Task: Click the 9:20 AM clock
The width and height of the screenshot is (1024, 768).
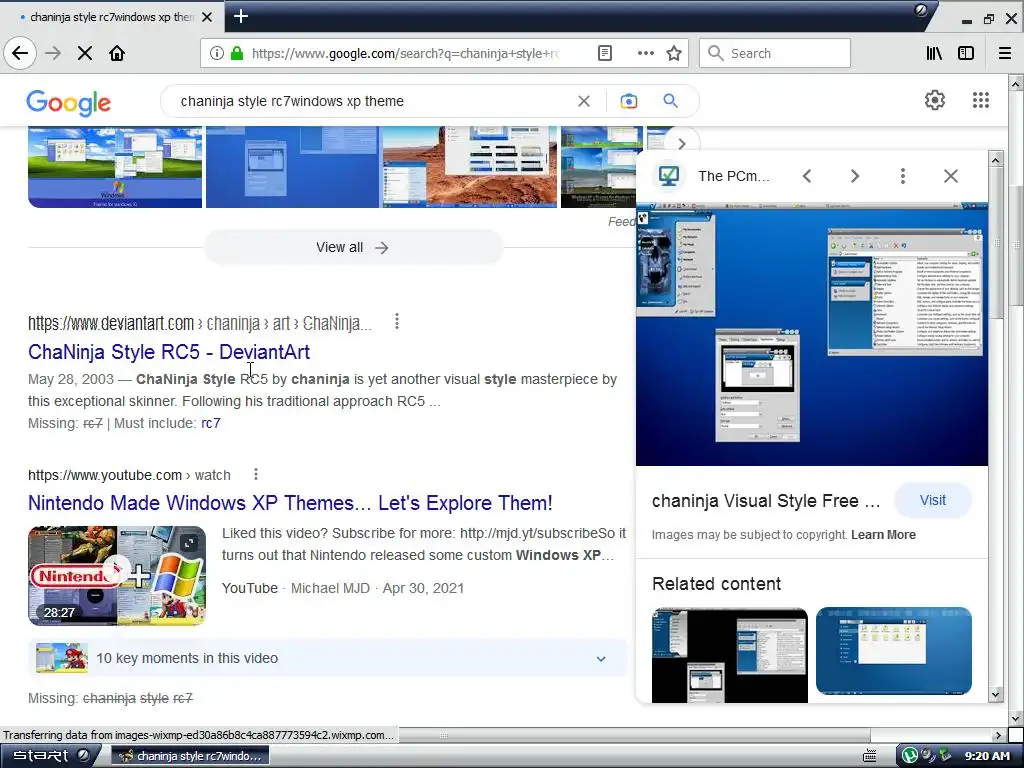Action: pyautogui.click(x=987, y=756)
